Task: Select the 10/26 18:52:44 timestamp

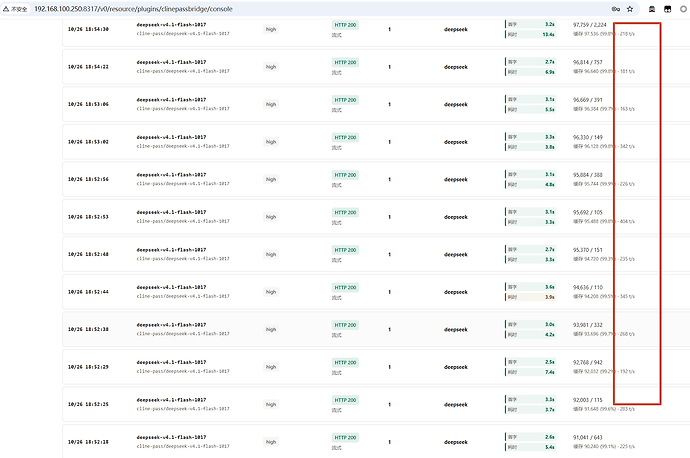Action: click(x=88, y=292)
